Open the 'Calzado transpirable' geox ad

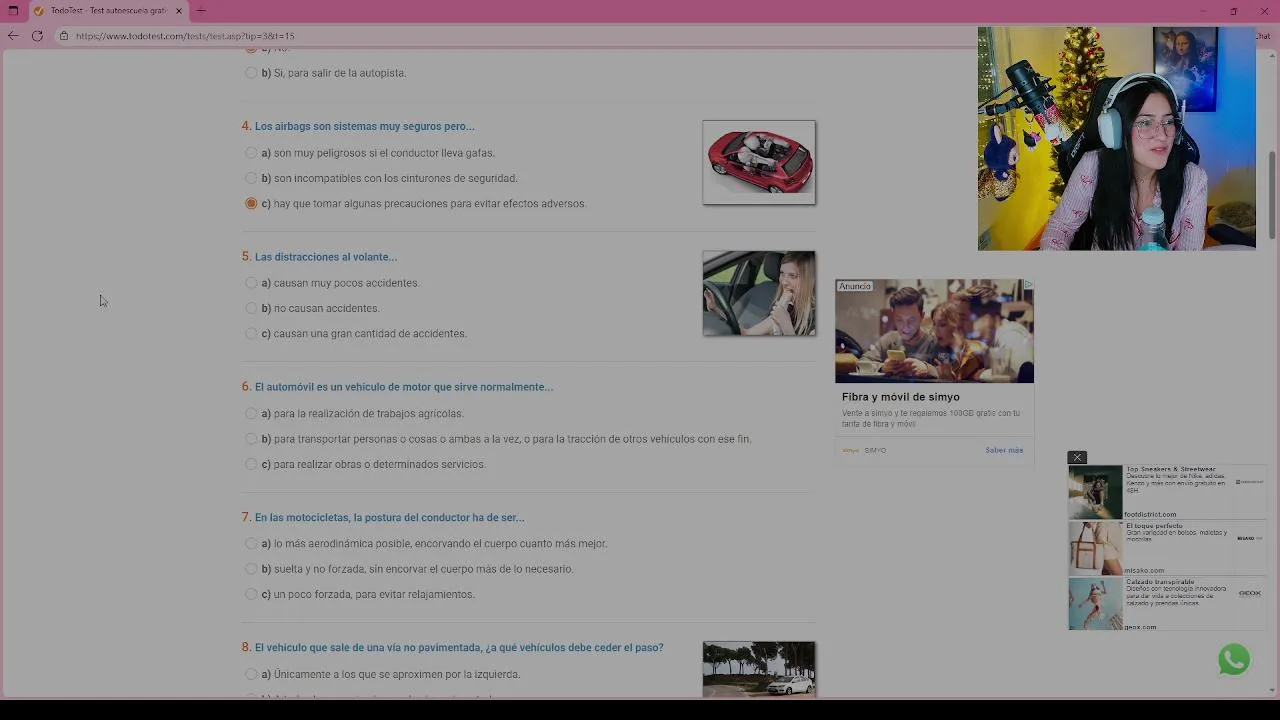point(1160,582)
